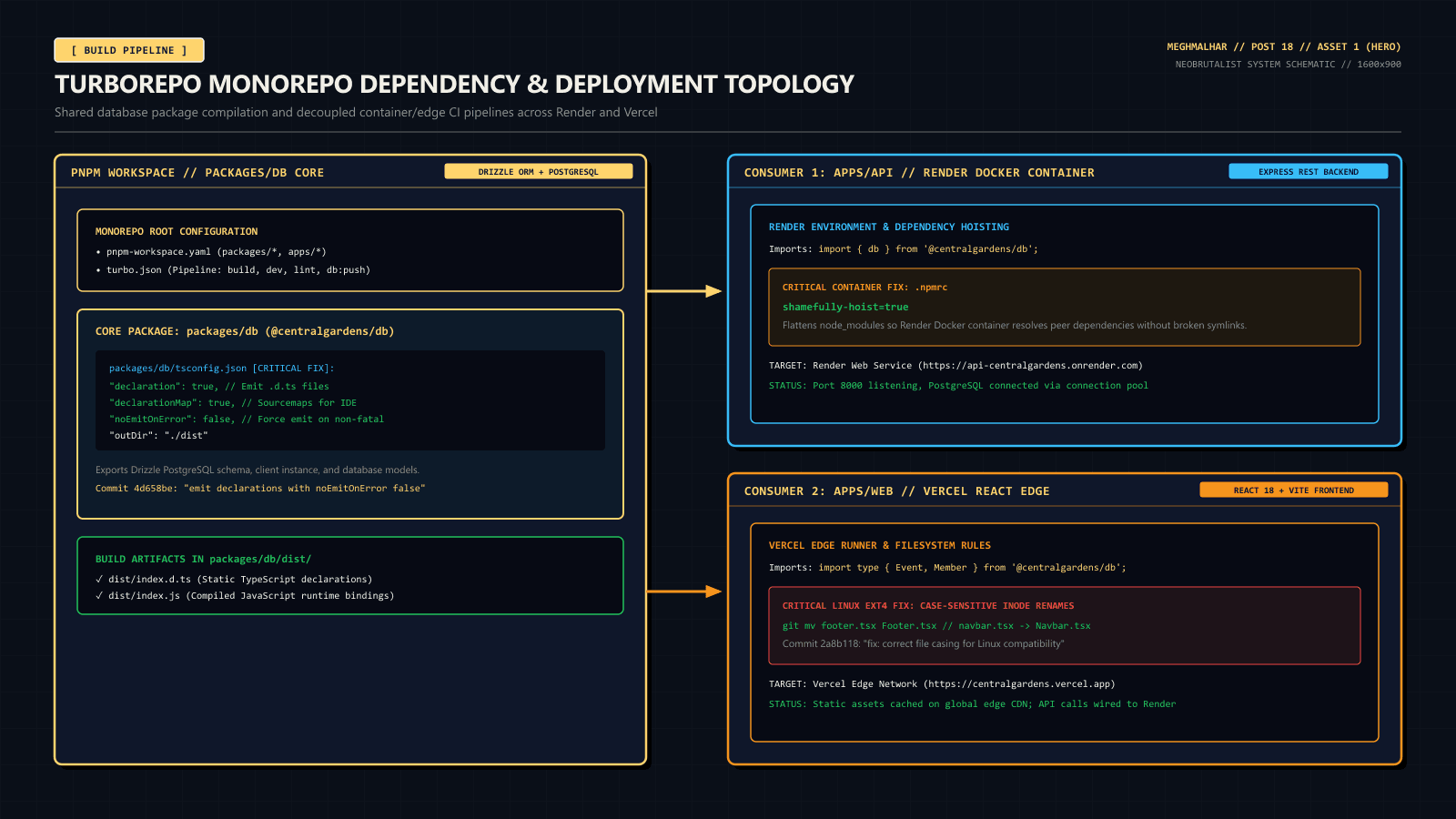Screen dimensions: 1456x819
Task: Click the "turbo.json (Pipeline: build, dev, lint, db:push)" line
Action: 233,270
